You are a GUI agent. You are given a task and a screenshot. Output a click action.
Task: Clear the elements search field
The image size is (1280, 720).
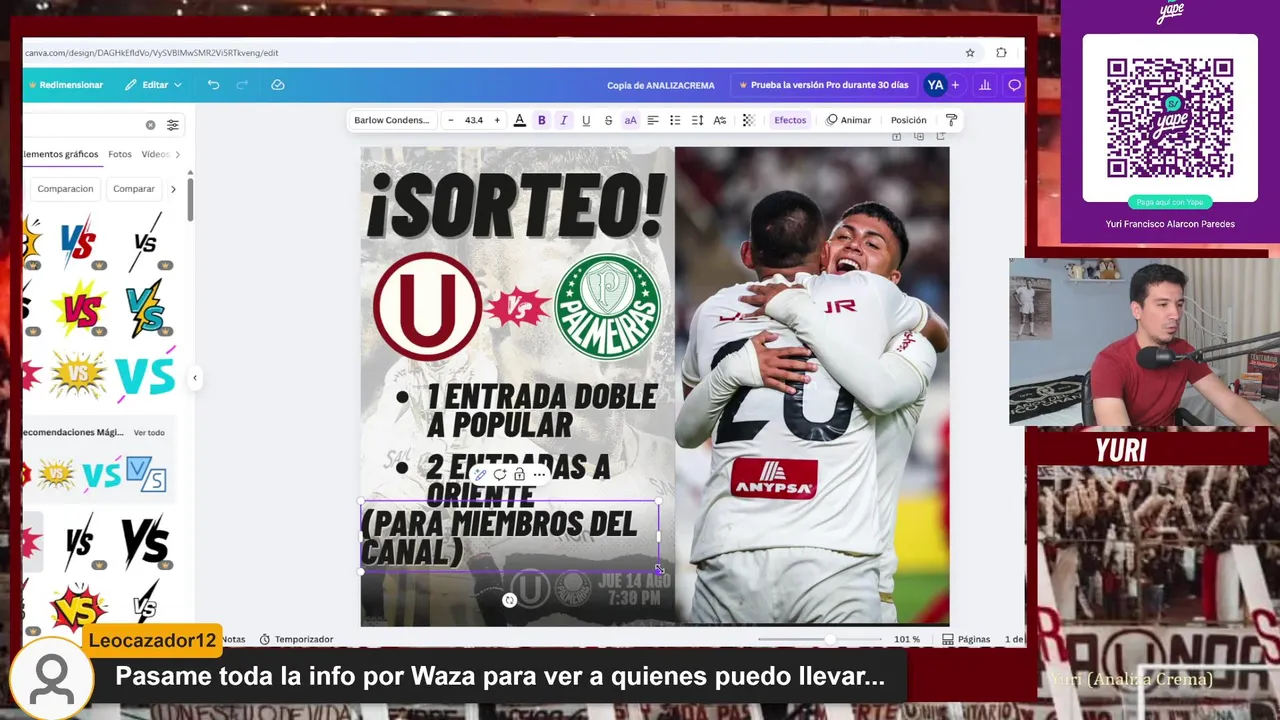(x=150, y=125)
